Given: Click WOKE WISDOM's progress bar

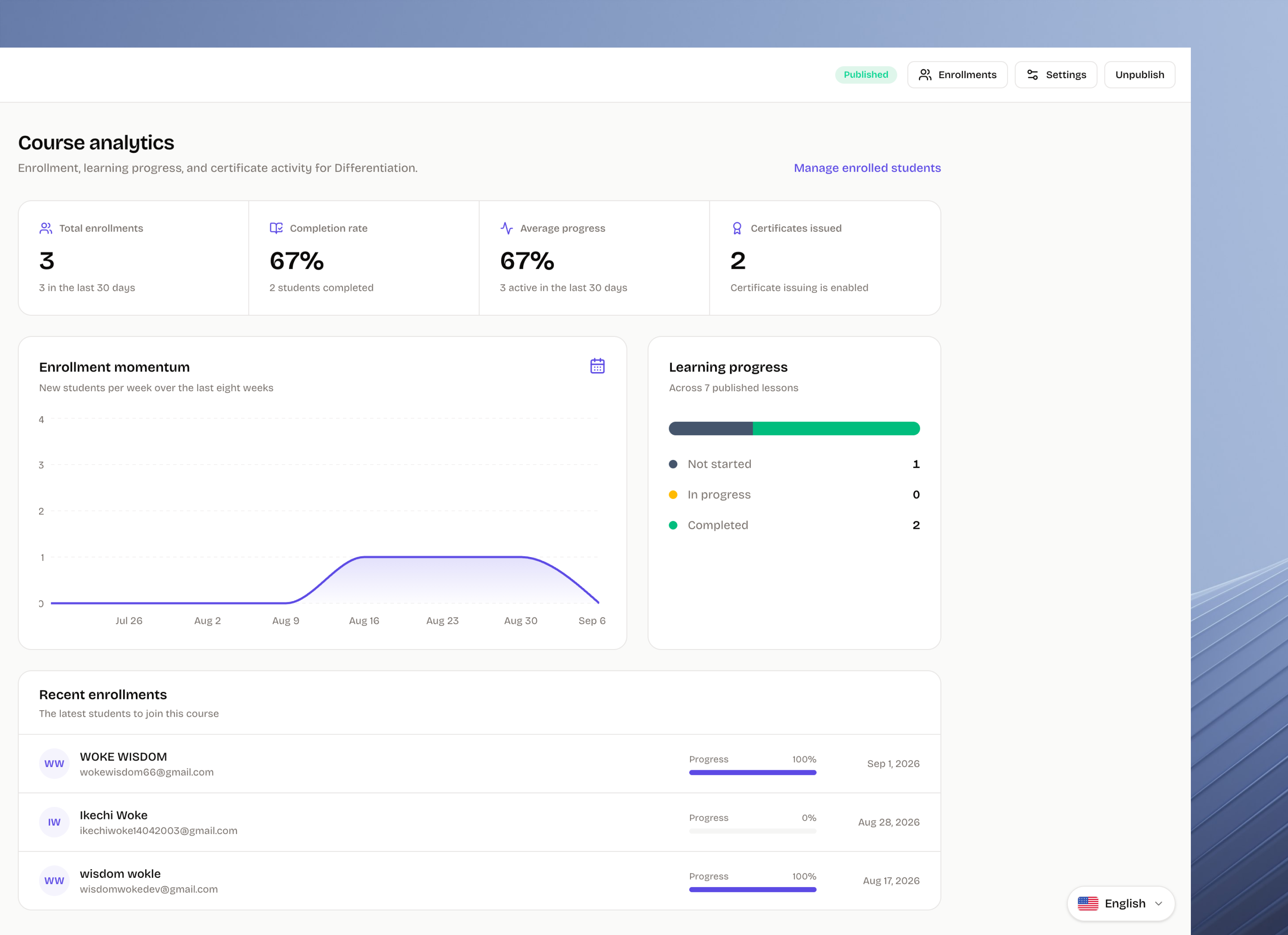Looking at the screenshot, I should coord(752,773).
